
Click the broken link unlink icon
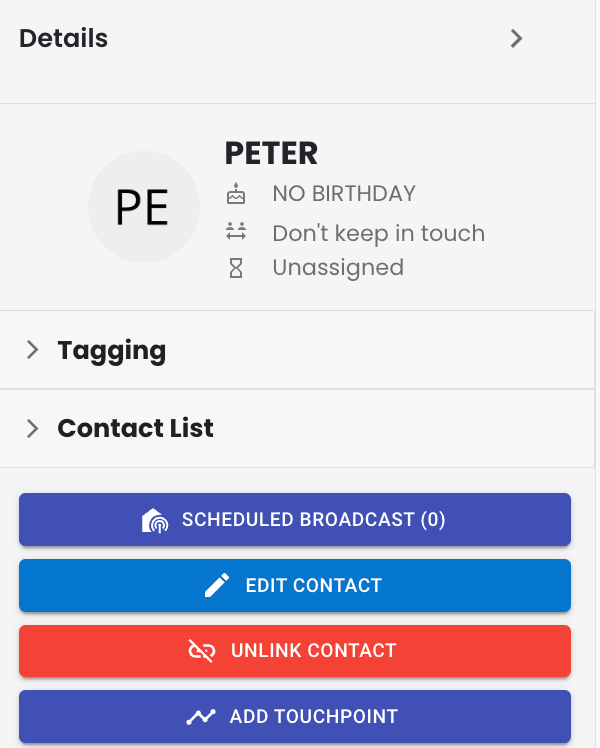(x=202, y=651)
